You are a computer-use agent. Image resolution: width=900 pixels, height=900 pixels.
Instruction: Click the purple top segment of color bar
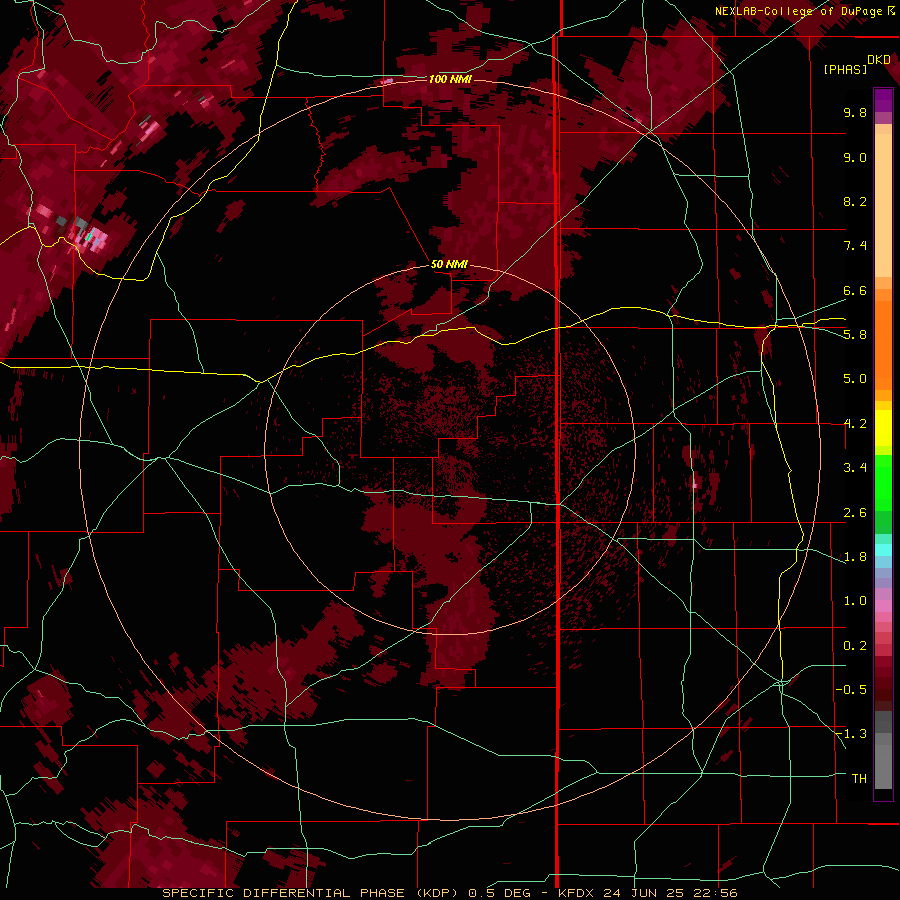coord(883,100)
